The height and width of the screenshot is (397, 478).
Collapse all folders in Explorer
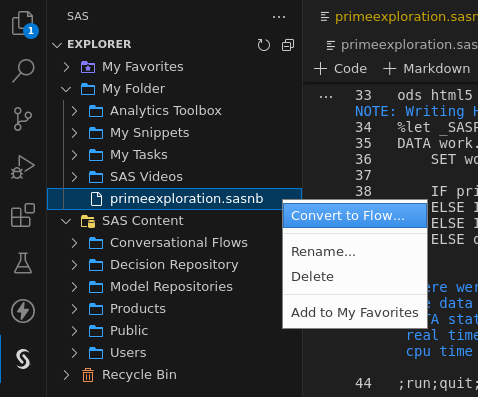click(288, 45)
